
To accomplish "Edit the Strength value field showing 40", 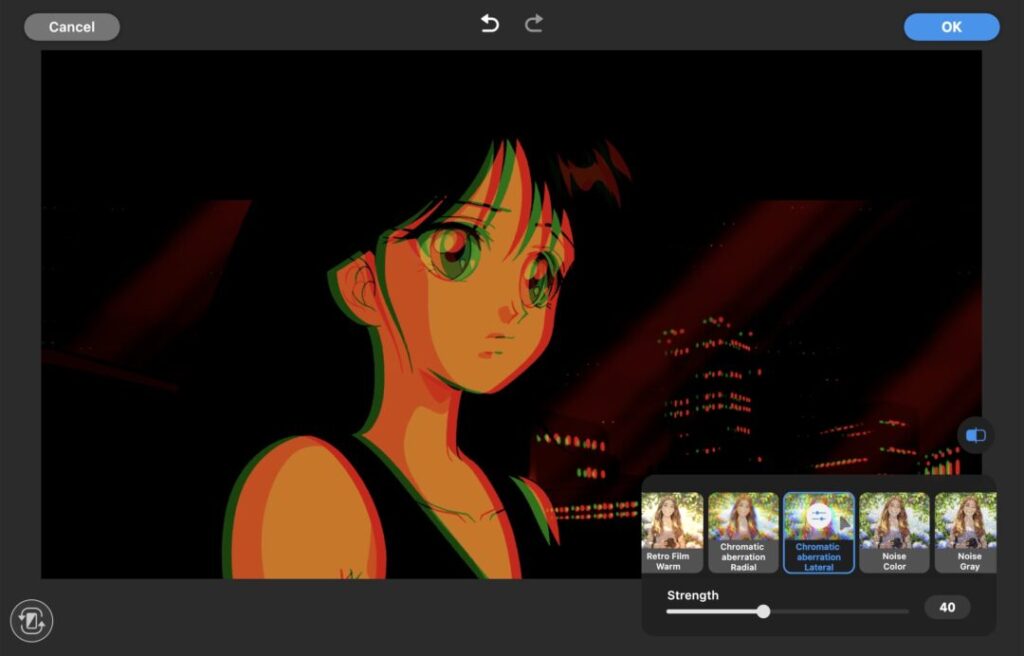I will (946, 607).
